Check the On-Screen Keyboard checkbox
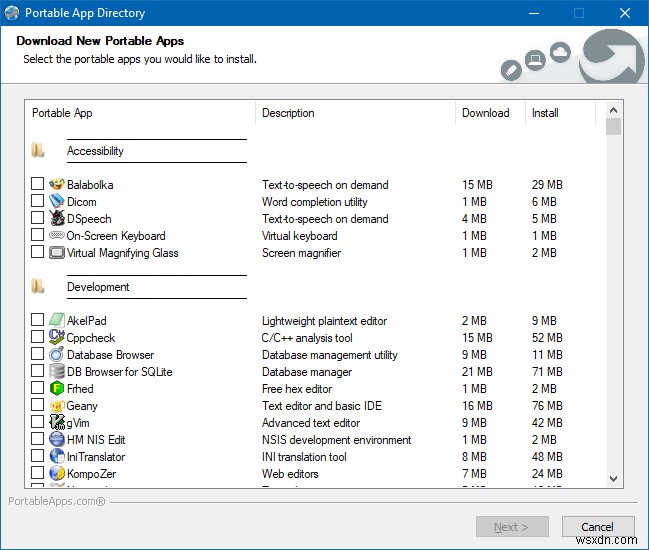649x550 pixels. (x=37, y=236)
